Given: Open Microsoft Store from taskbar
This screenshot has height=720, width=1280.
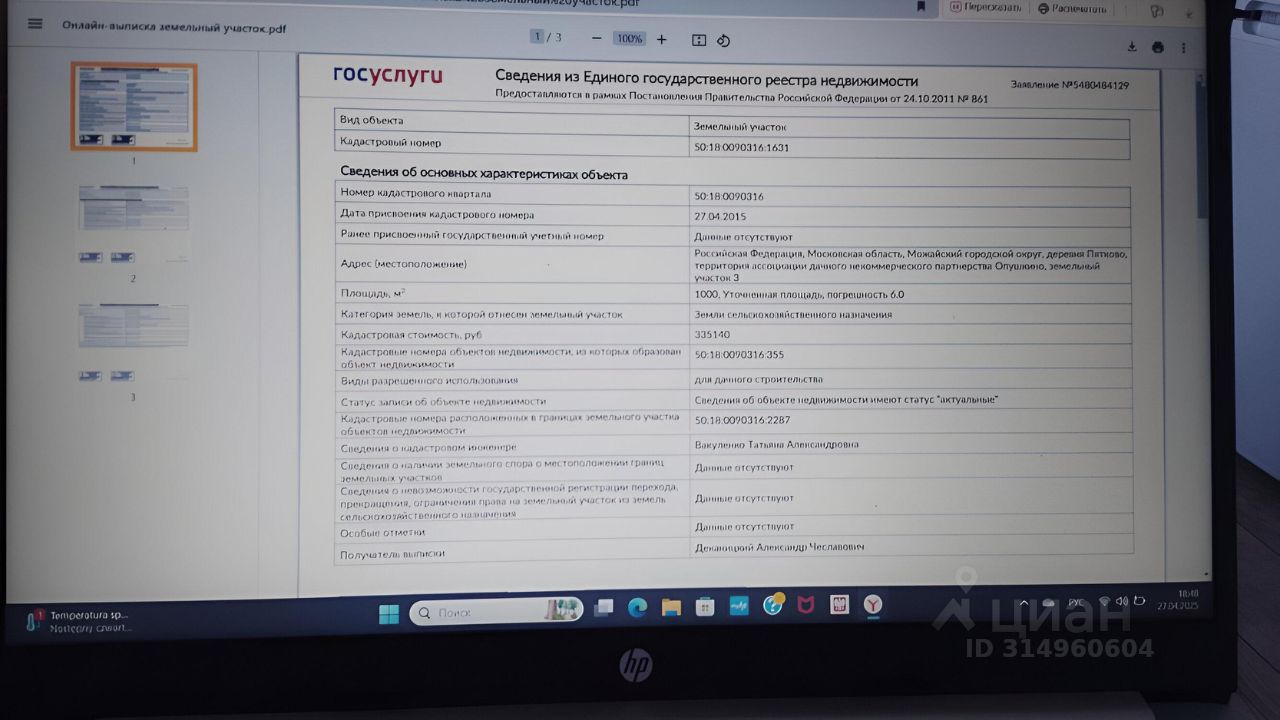Looking at the screenshot, I should click(x=705, y=607).
